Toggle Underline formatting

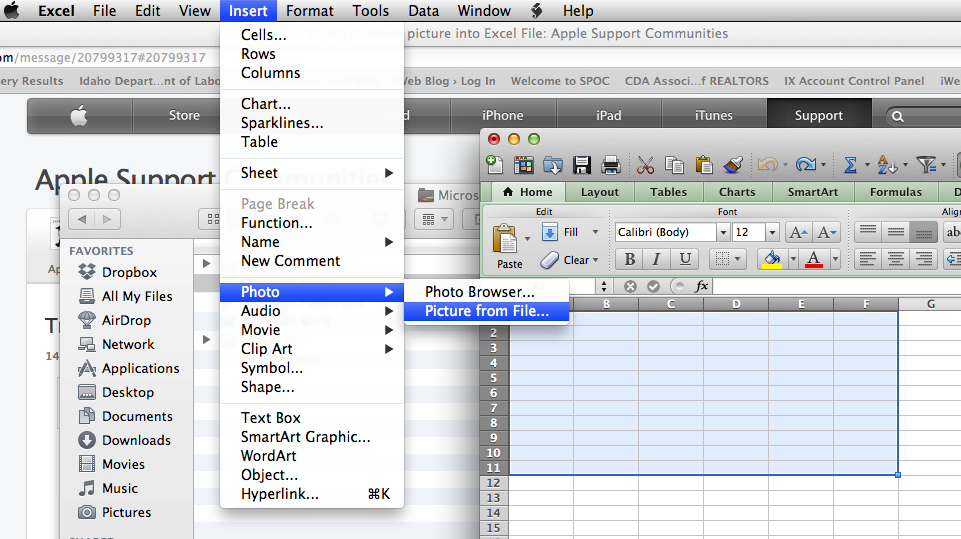[x=685, y=259]
